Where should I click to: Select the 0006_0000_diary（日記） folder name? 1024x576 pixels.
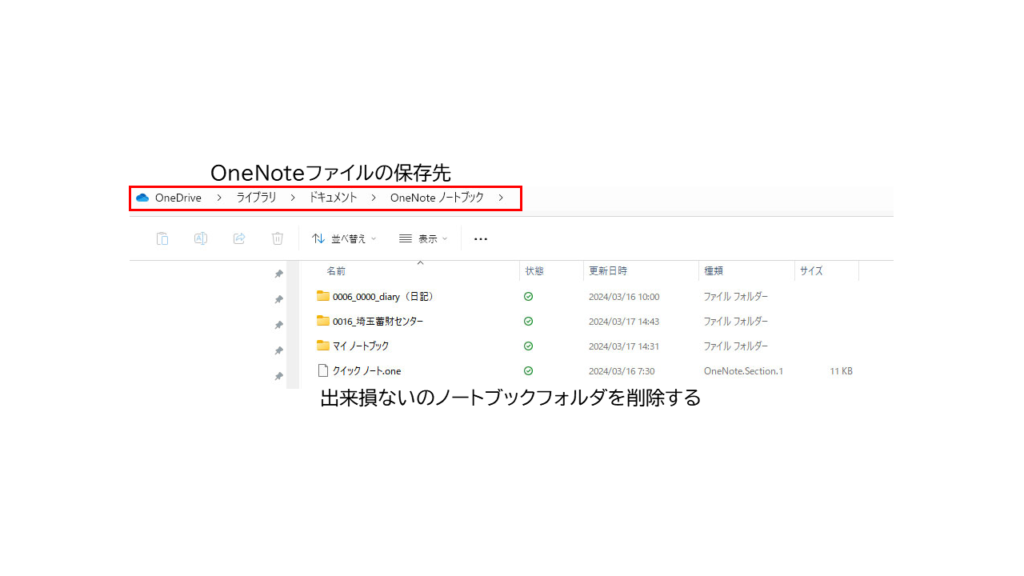[383, 296]
